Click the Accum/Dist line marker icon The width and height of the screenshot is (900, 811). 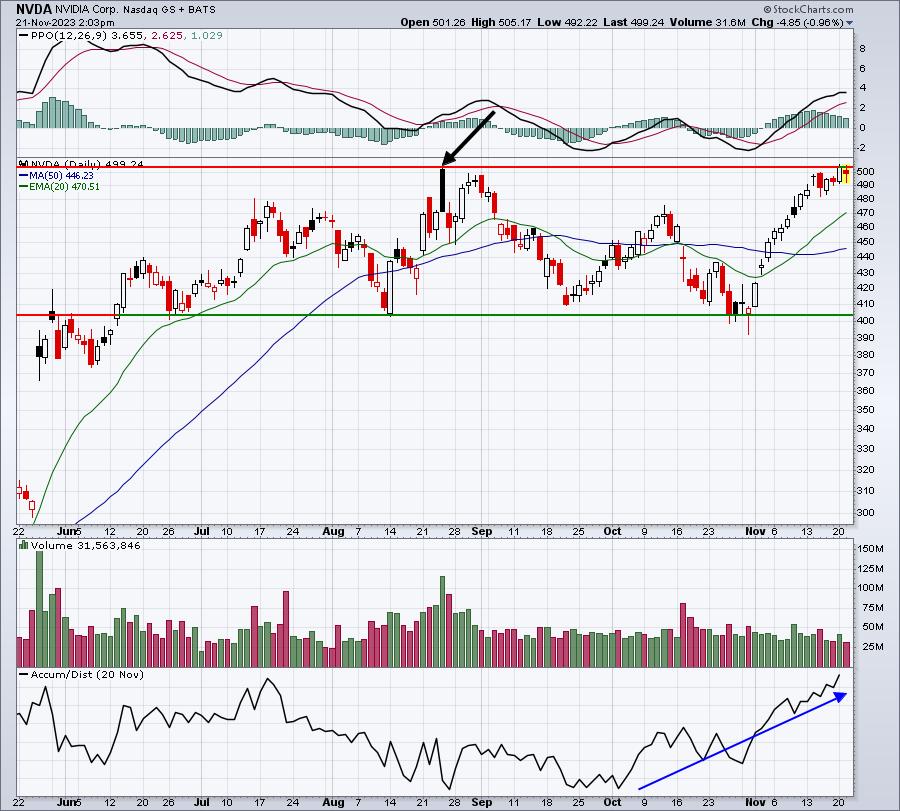coord(24,675)
